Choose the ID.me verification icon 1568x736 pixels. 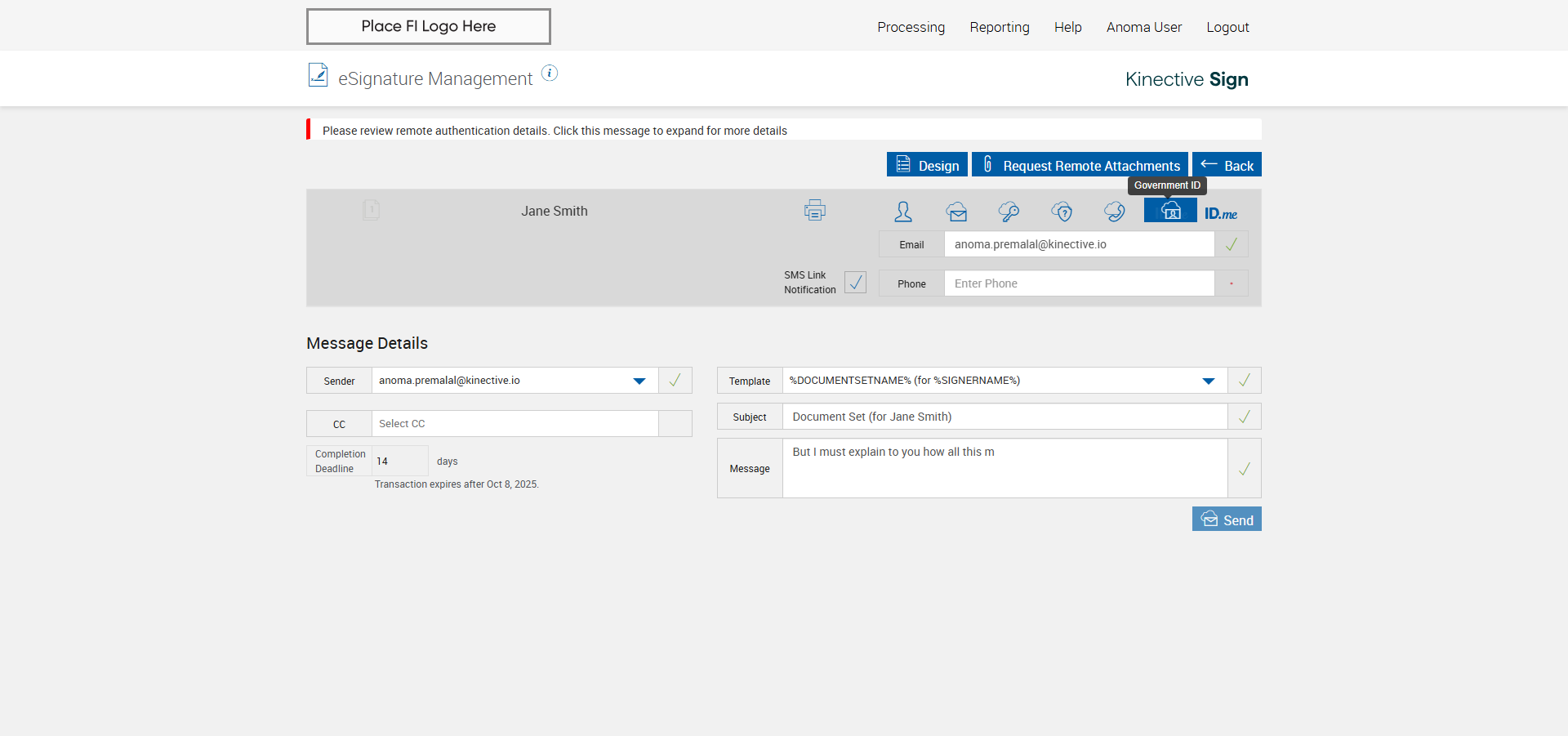pyautogui.click(x=1220, y=213)
